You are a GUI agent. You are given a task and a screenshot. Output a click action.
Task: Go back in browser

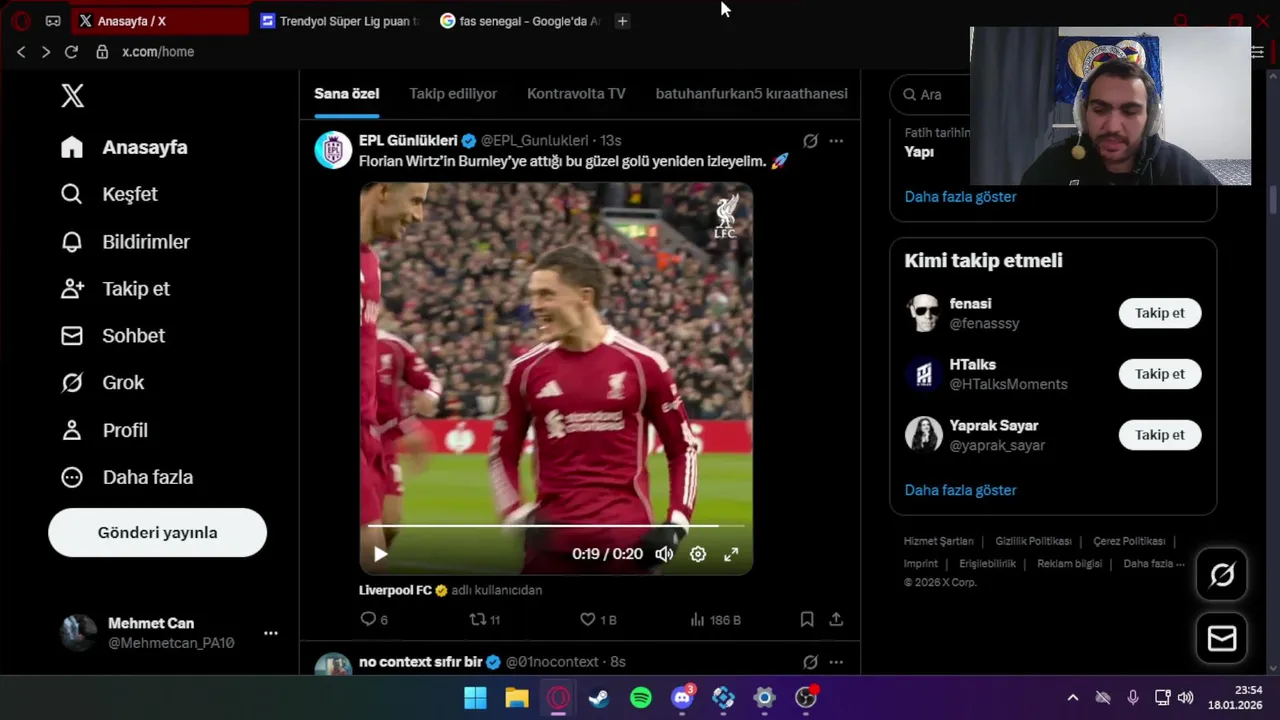(x=21, y=52)
